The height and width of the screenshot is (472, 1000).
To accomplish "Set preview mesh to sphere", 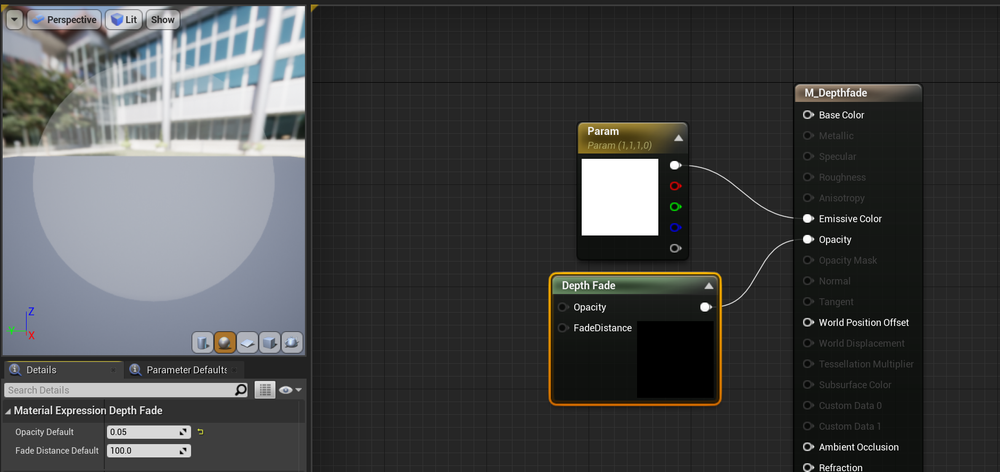I will pyautogui.click(x=225, y=343).
